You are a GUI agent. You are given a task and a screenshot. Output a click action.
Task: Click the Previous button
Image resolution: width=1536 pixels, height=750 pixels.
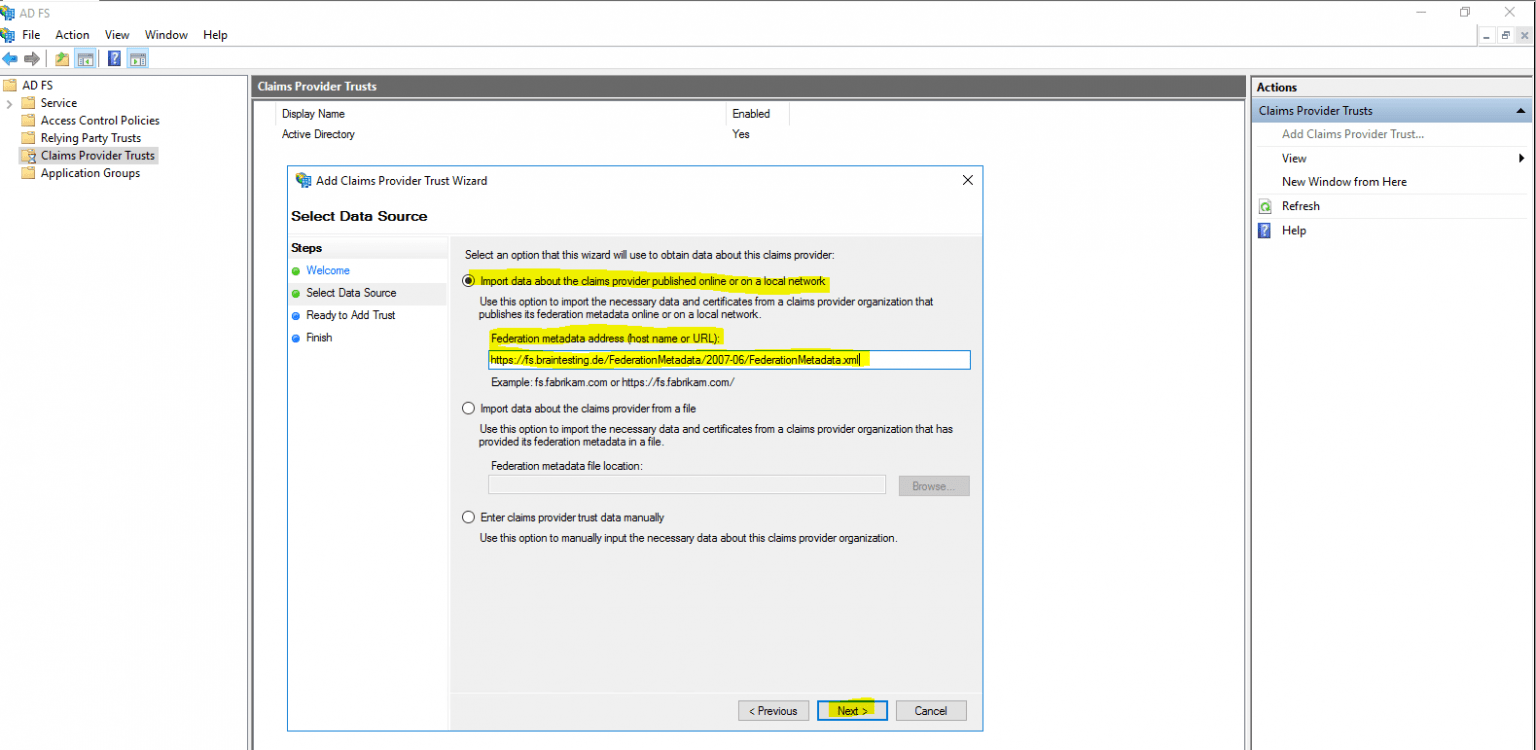(x=773, y=710)
